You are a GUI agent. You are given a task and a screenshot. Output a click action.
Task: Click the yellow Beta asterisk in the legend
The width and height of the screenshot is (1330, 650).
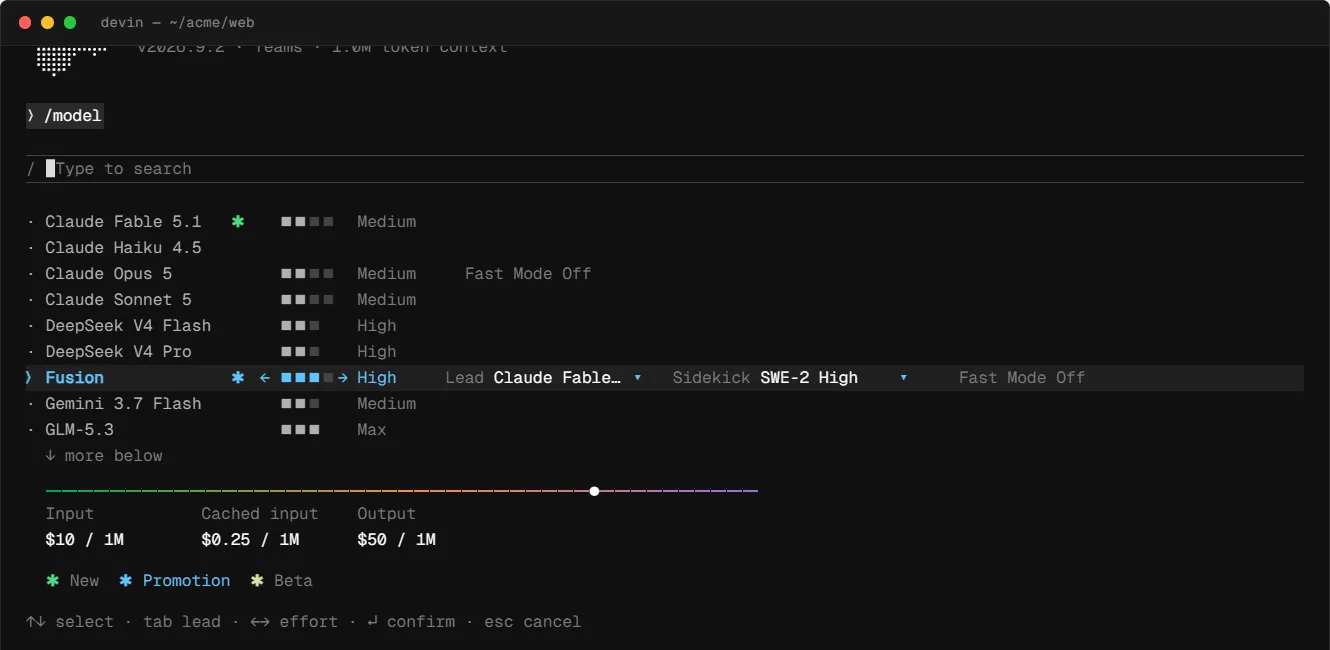257,580
